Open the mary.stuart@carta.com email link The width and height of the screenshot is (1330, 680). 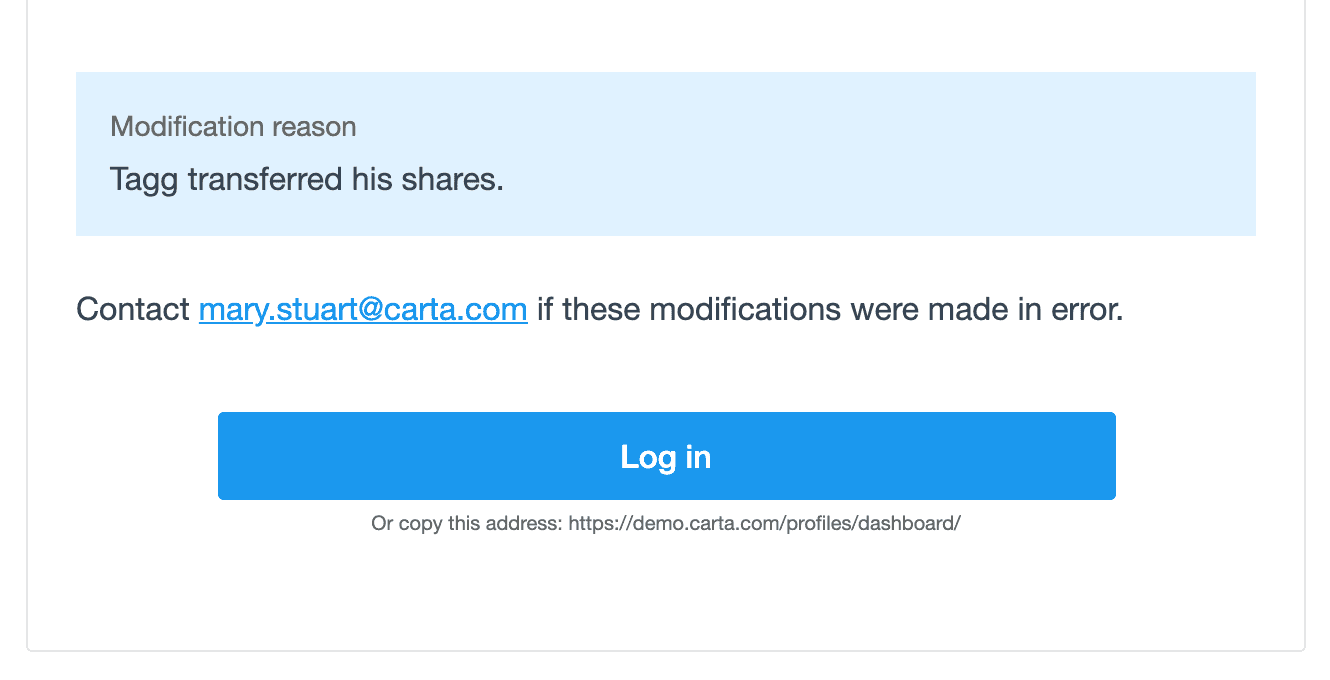363,310
